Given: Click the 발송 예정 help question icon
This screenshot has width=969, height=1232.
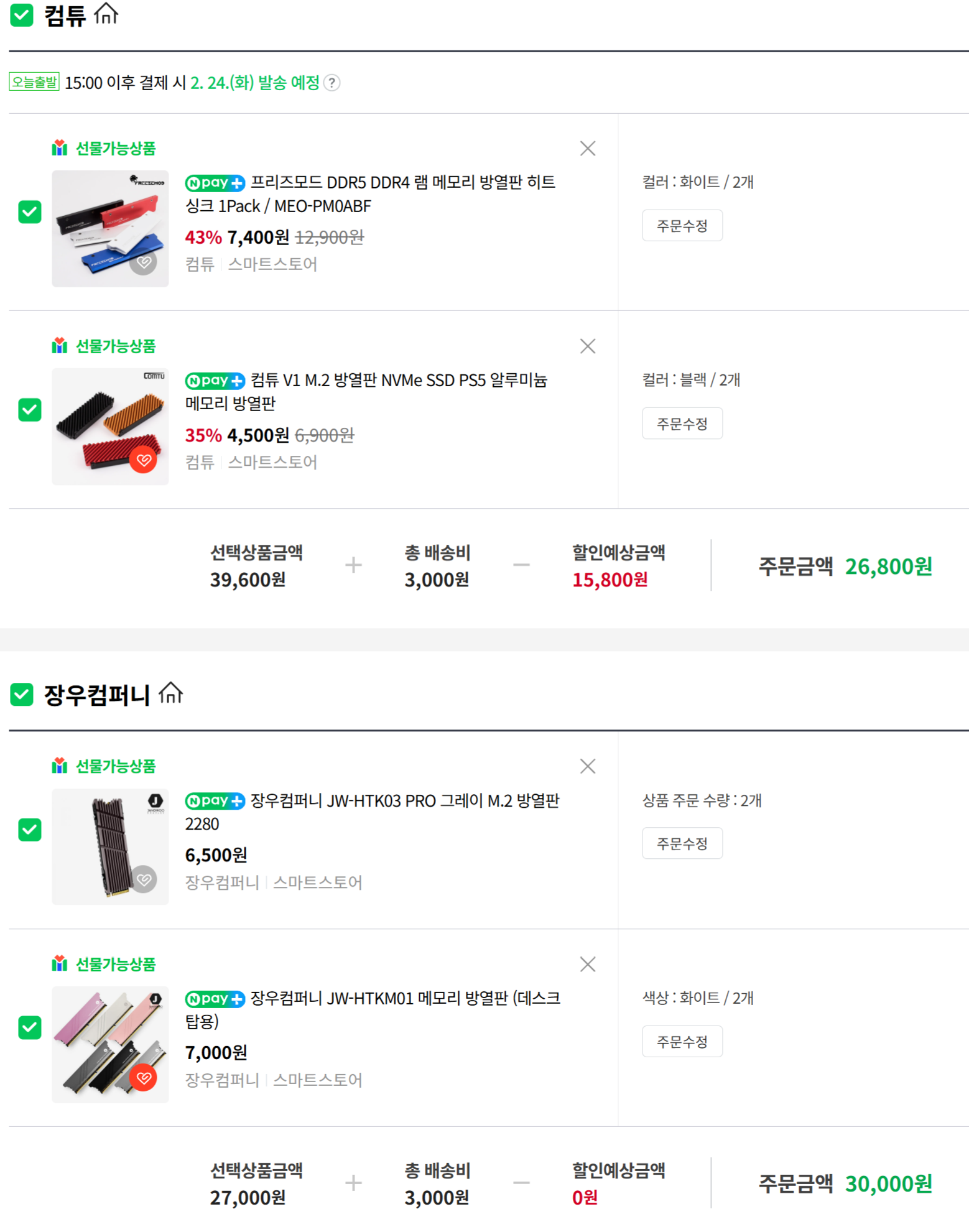Looking at the screenshot, I should tap(333, 83).
